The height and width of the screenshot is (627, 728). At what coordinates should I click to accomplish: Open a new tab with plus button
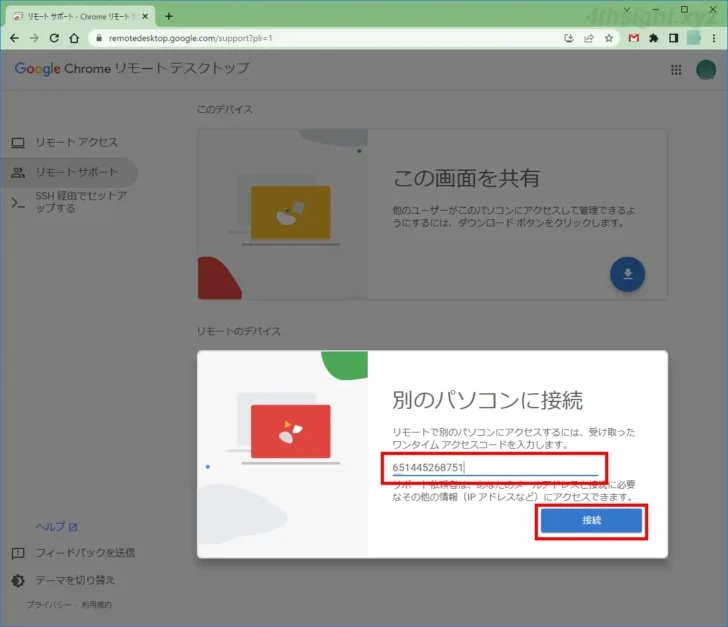(169, 16)
